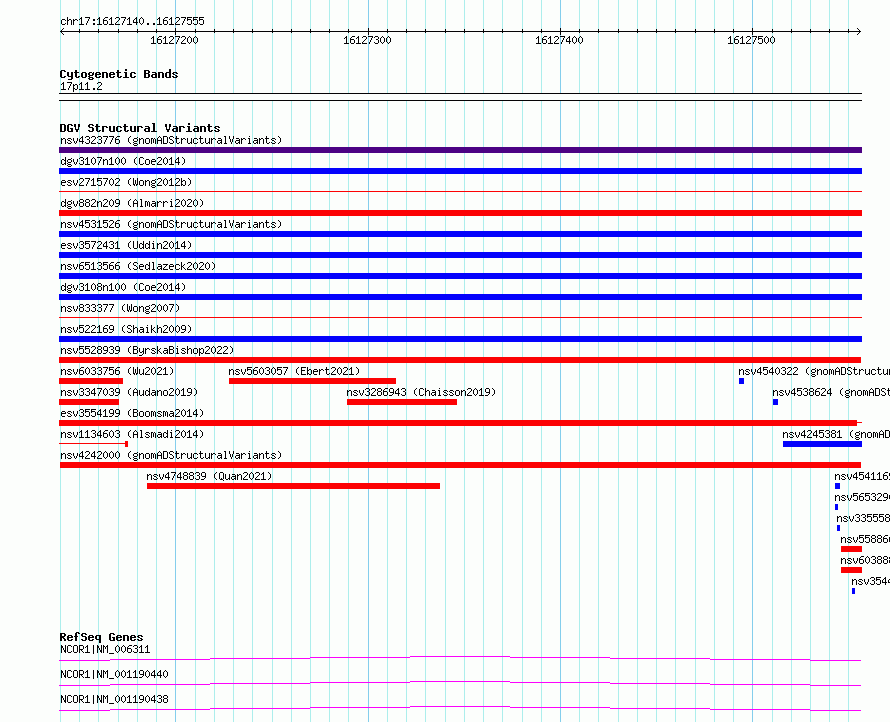Click ruler position 16127400

[x=559, y=40]
